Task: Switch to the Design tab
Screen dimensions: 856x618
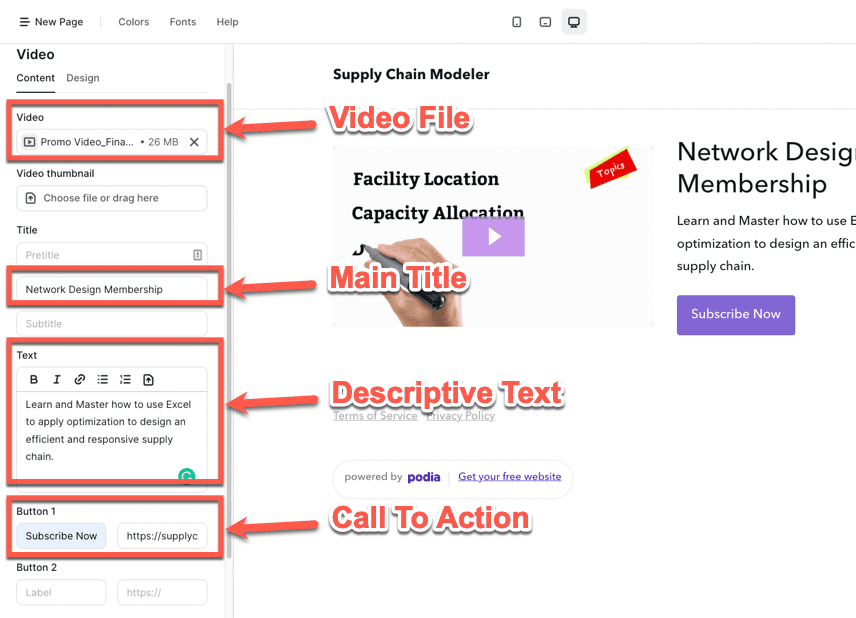Action: tap(83, 78)
